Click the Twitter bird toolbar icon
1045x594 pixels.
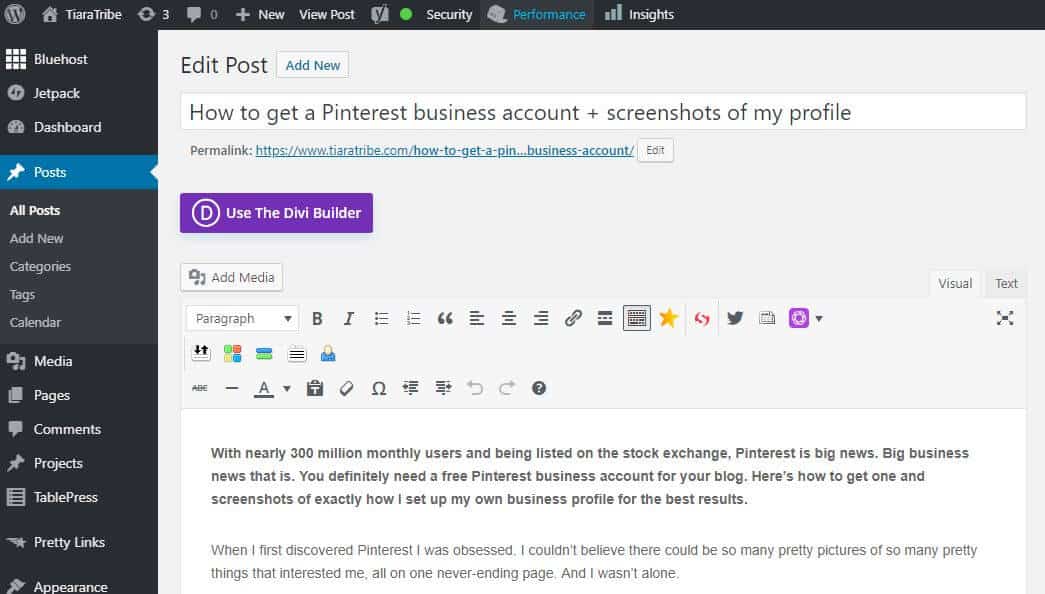pyautogui.click(x=734, y=318)
